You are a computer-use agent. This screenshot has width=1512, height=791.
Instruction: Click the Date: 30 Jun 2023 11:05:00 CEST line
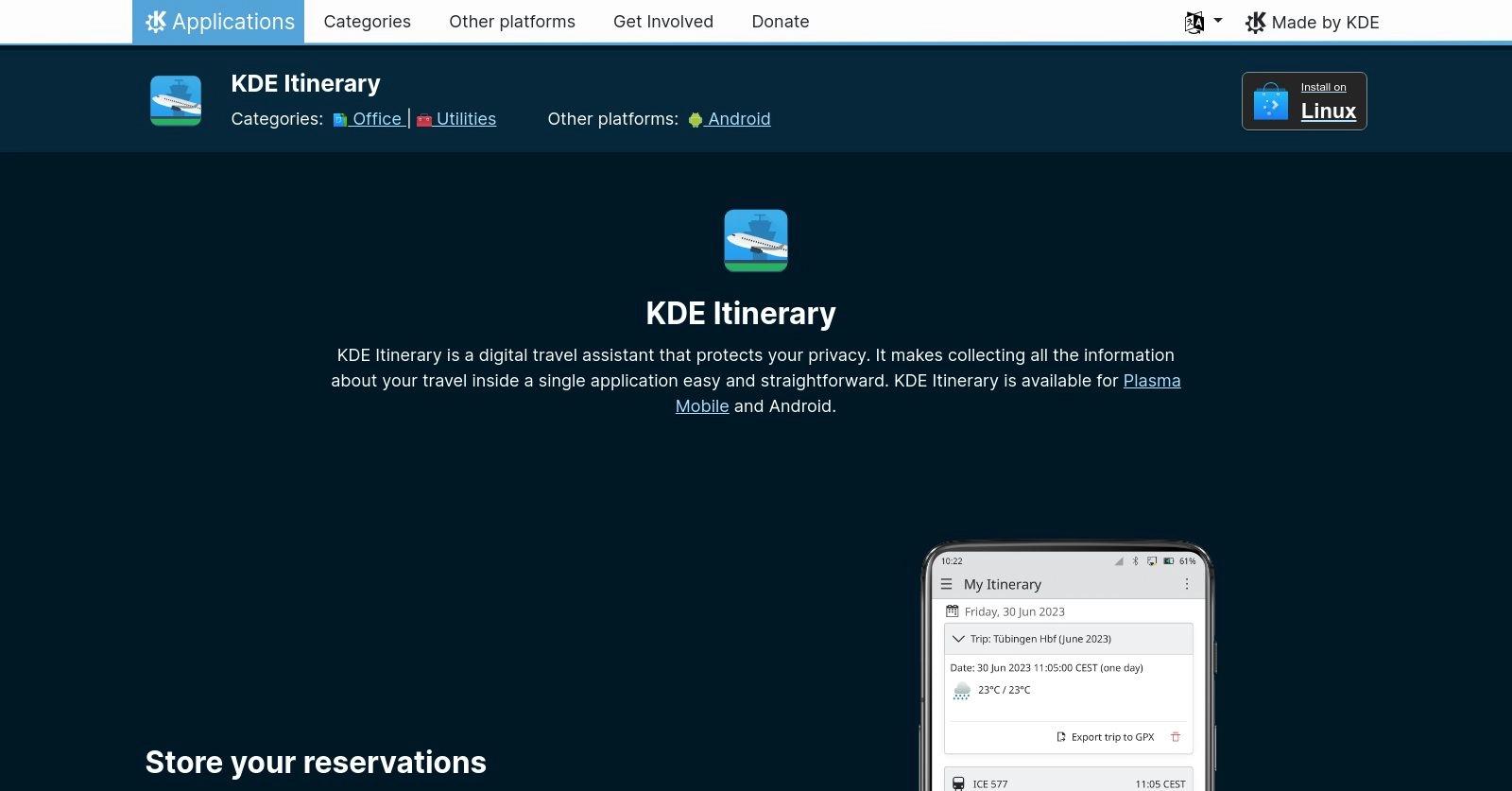click(1046, 667)
